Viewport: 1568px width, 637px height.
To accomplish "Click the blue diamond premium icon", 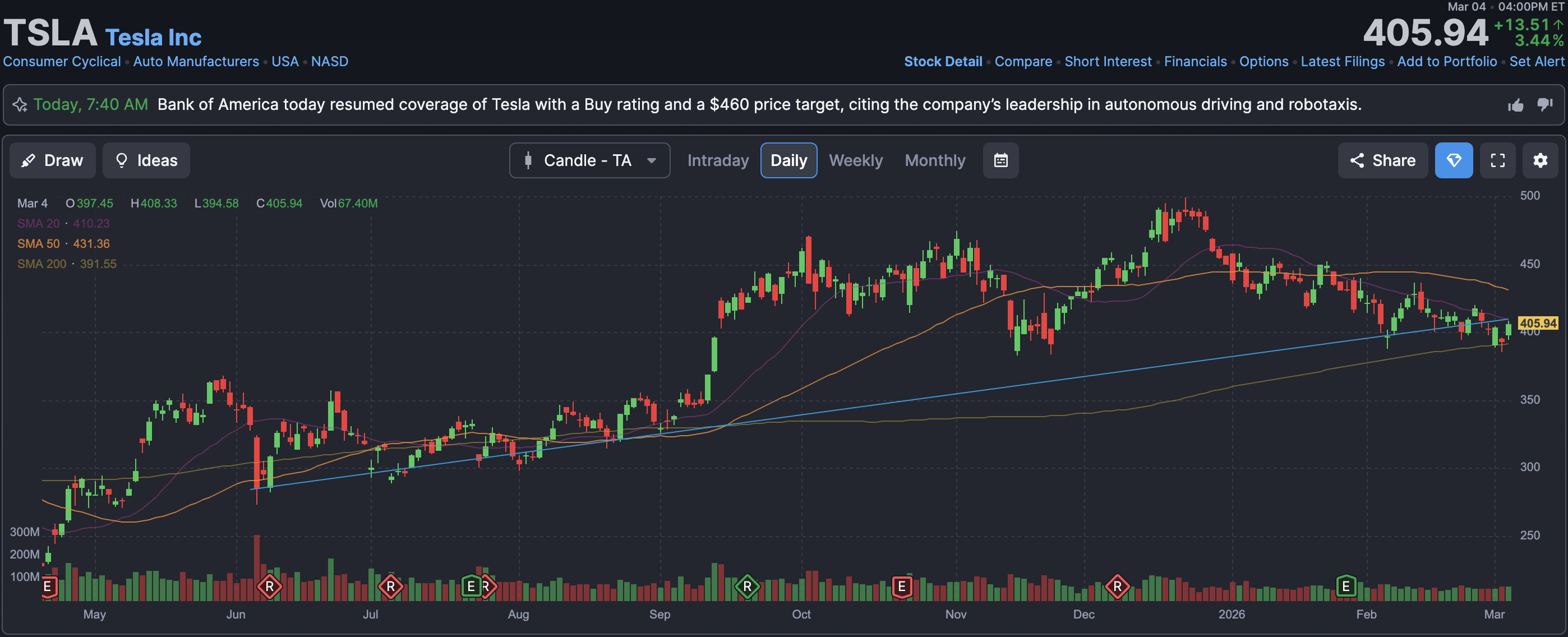I will [x=1454, y=160].
